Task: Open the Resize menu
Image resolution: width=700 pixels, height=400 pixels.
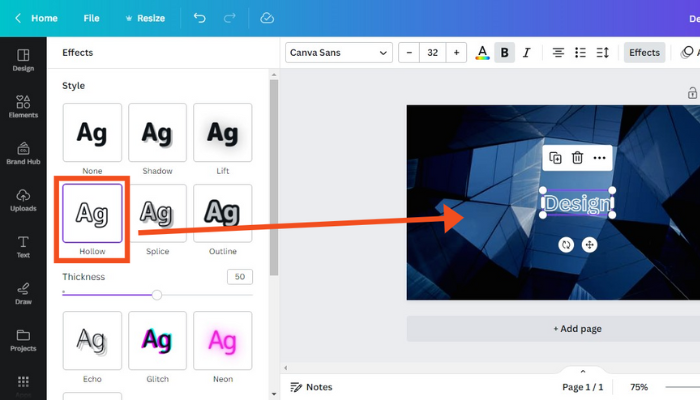Action: [x=146, y=18]
